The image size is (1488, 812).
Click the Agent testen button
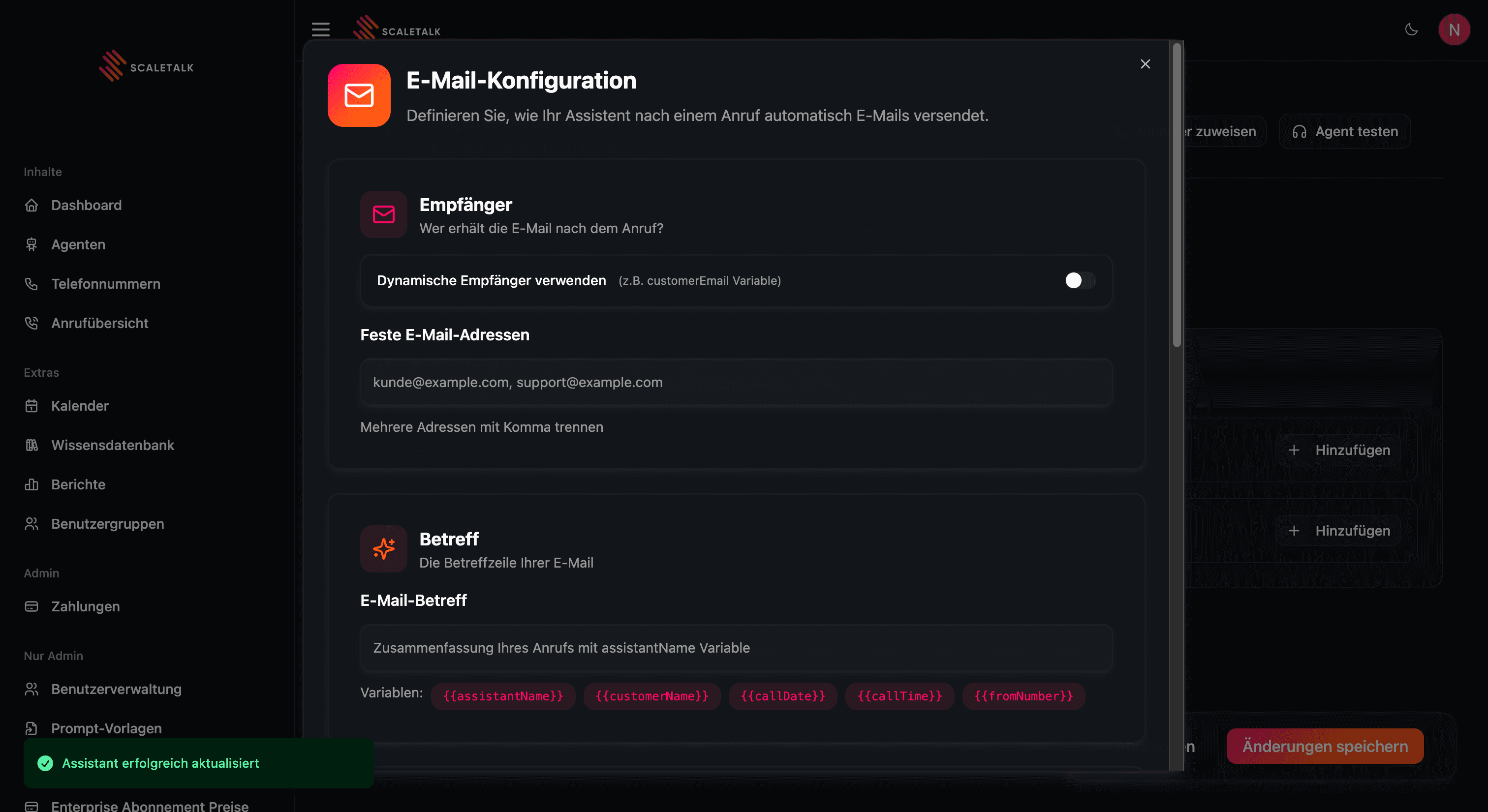pyautogui.click(x=1345, y=131)
